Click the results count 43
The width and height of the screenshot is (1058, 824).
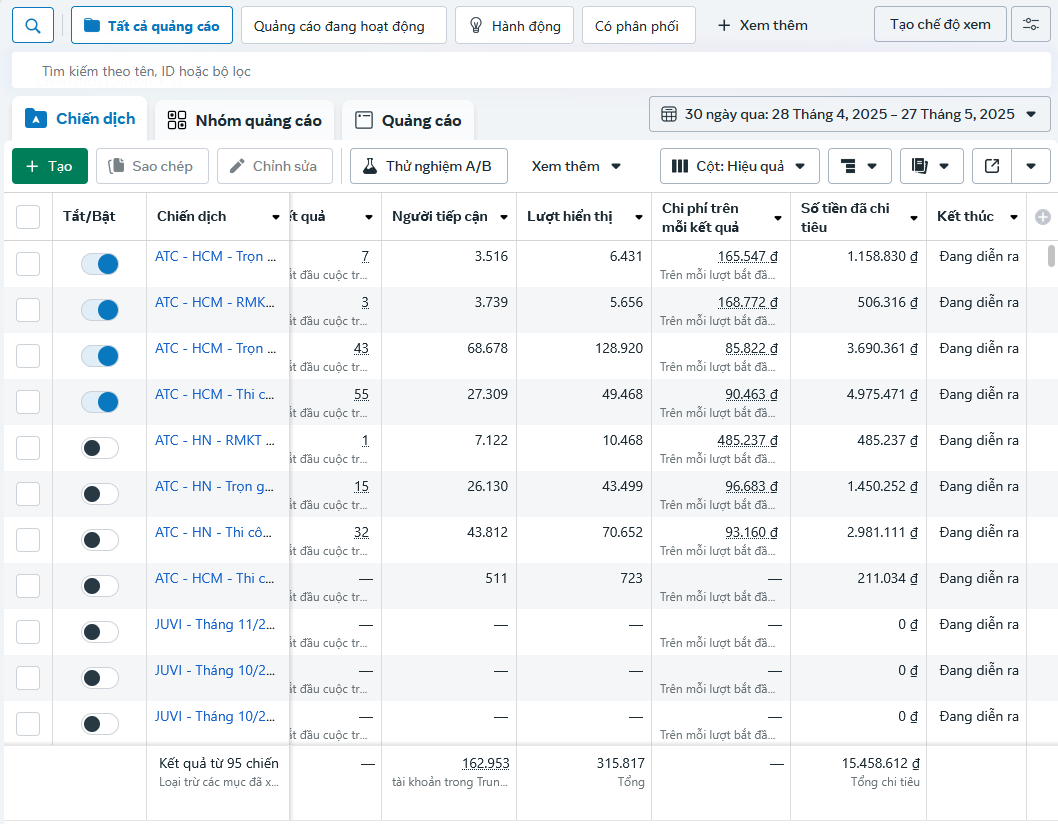tap(361, 348)
